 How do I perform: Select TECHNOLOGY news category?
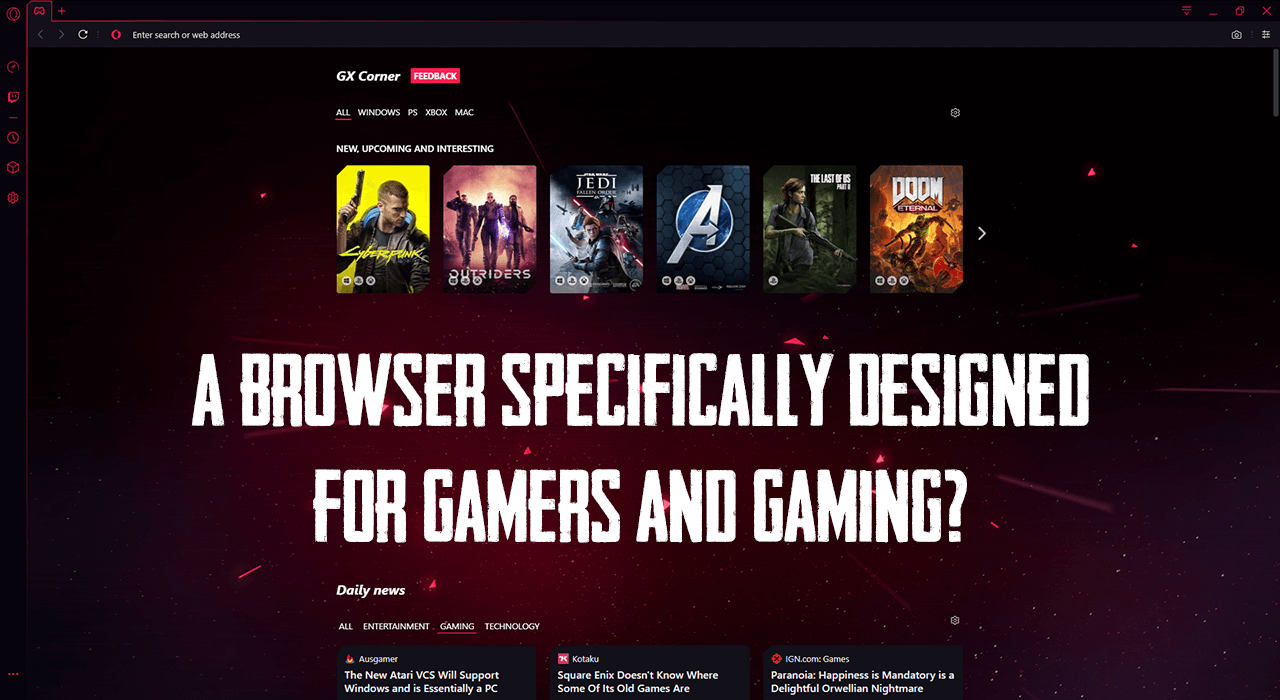tap(512, 627)
